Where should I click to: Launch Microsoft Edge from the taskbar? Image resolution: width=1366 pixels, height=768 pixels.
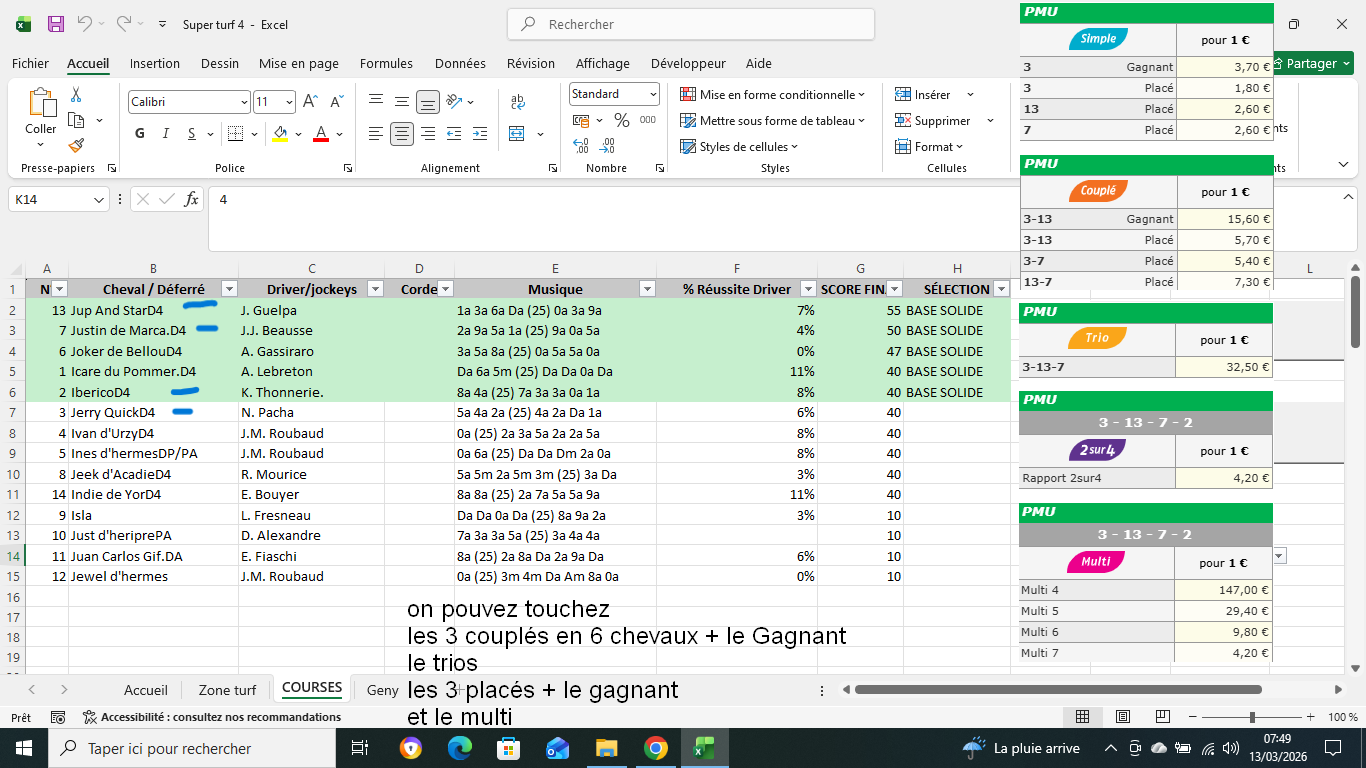tap(460, 748)
